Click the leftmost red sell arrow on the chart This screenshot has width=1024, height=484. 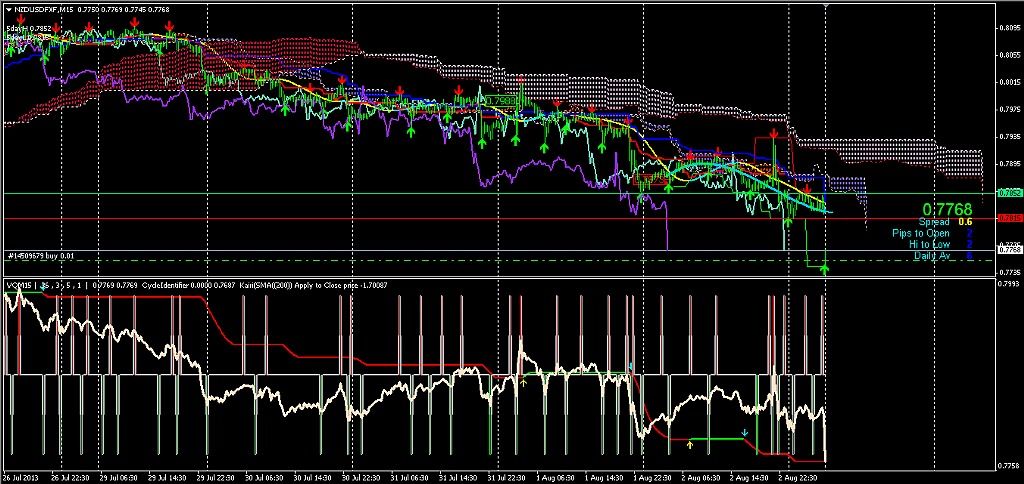click(22, 20)
